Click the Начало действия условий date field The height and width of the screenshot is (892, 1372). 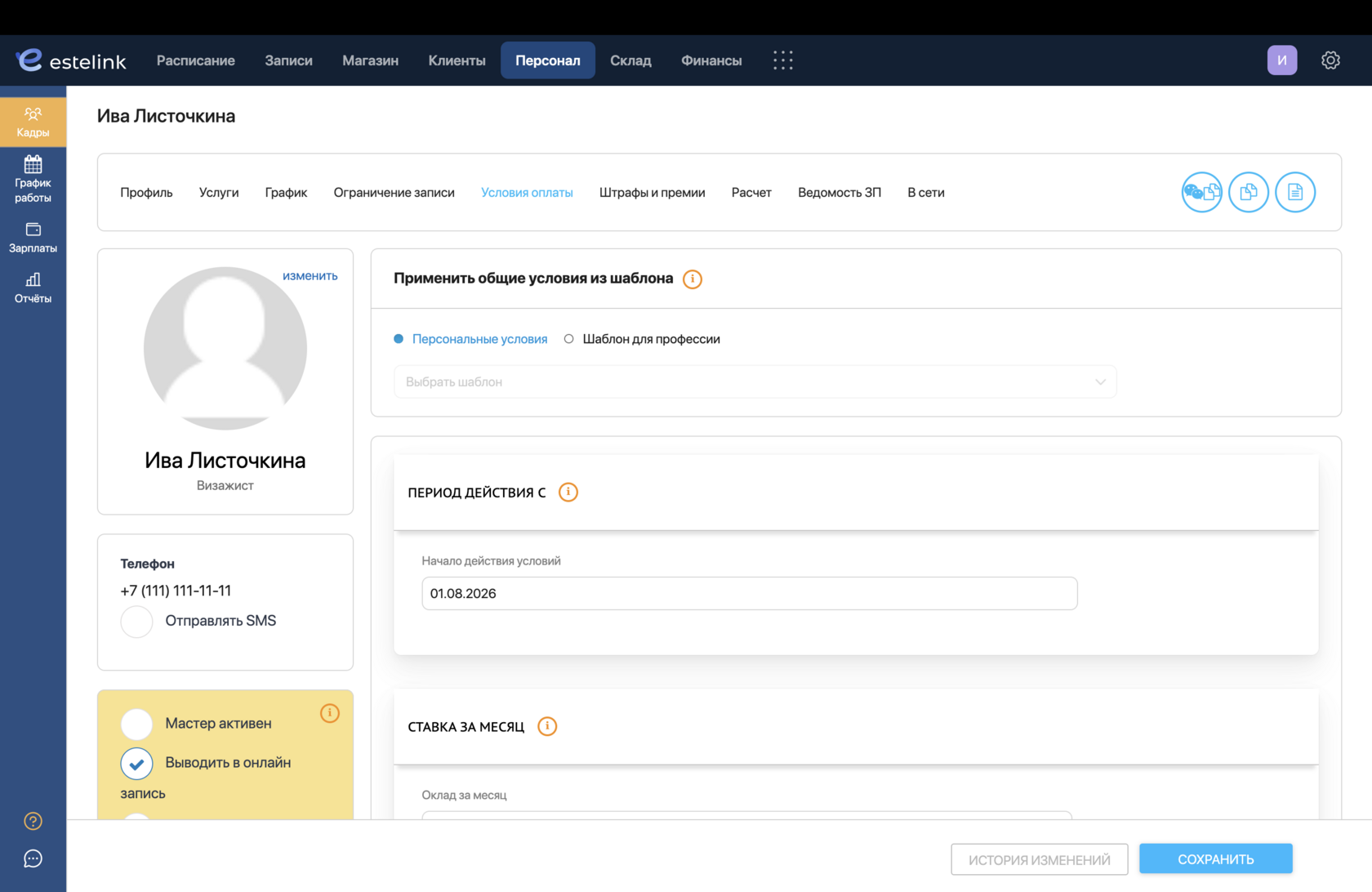point(749,594)
